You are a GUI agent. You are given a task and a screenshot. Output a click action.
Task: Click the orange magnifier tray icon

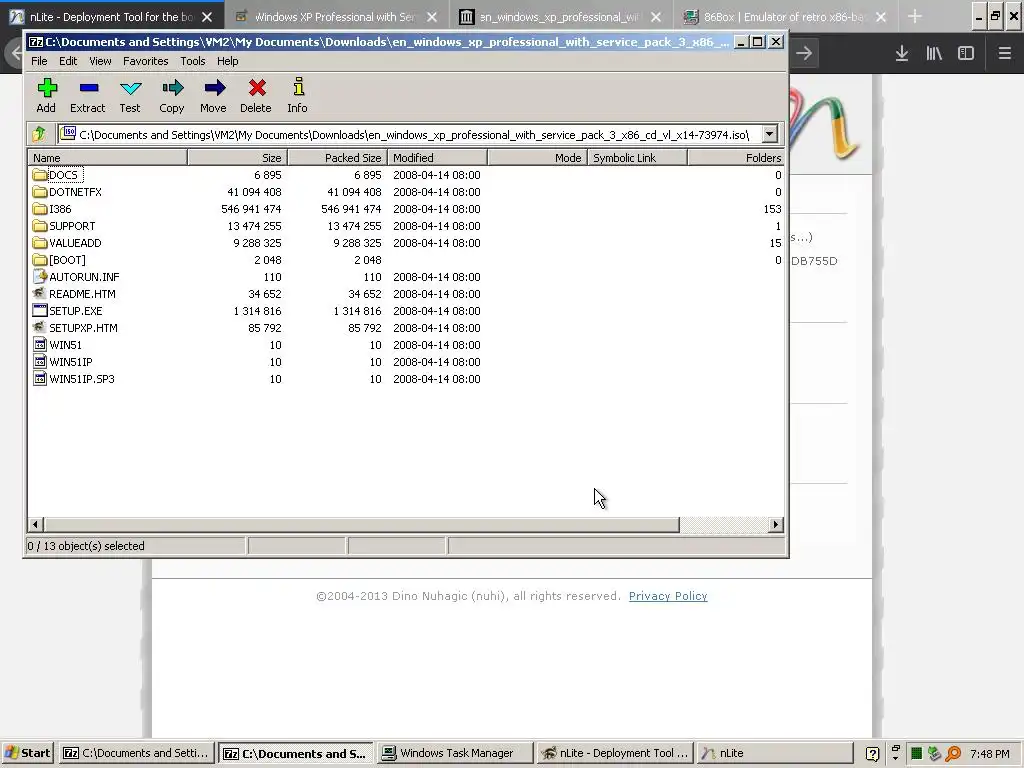[x=953, y=753]
